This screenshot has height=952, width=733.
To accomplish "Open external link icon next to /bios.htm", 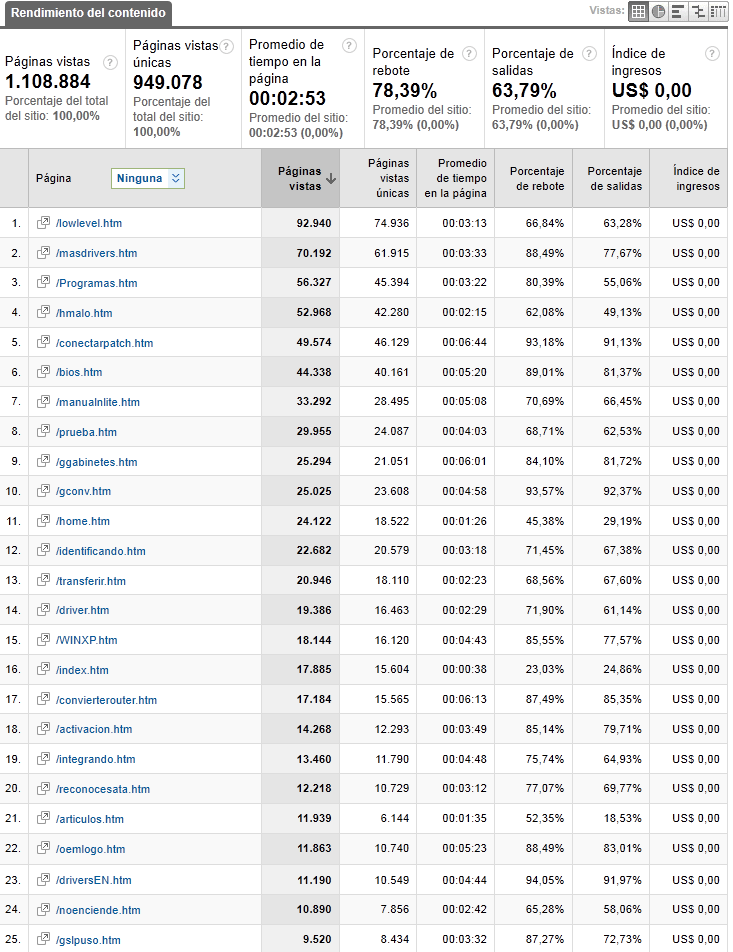I will pos(43,371).
